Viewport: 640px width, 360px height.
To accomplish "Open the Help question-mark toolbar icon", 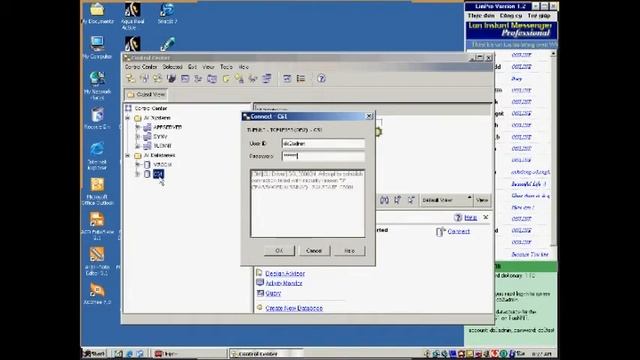I will (321, 78).
